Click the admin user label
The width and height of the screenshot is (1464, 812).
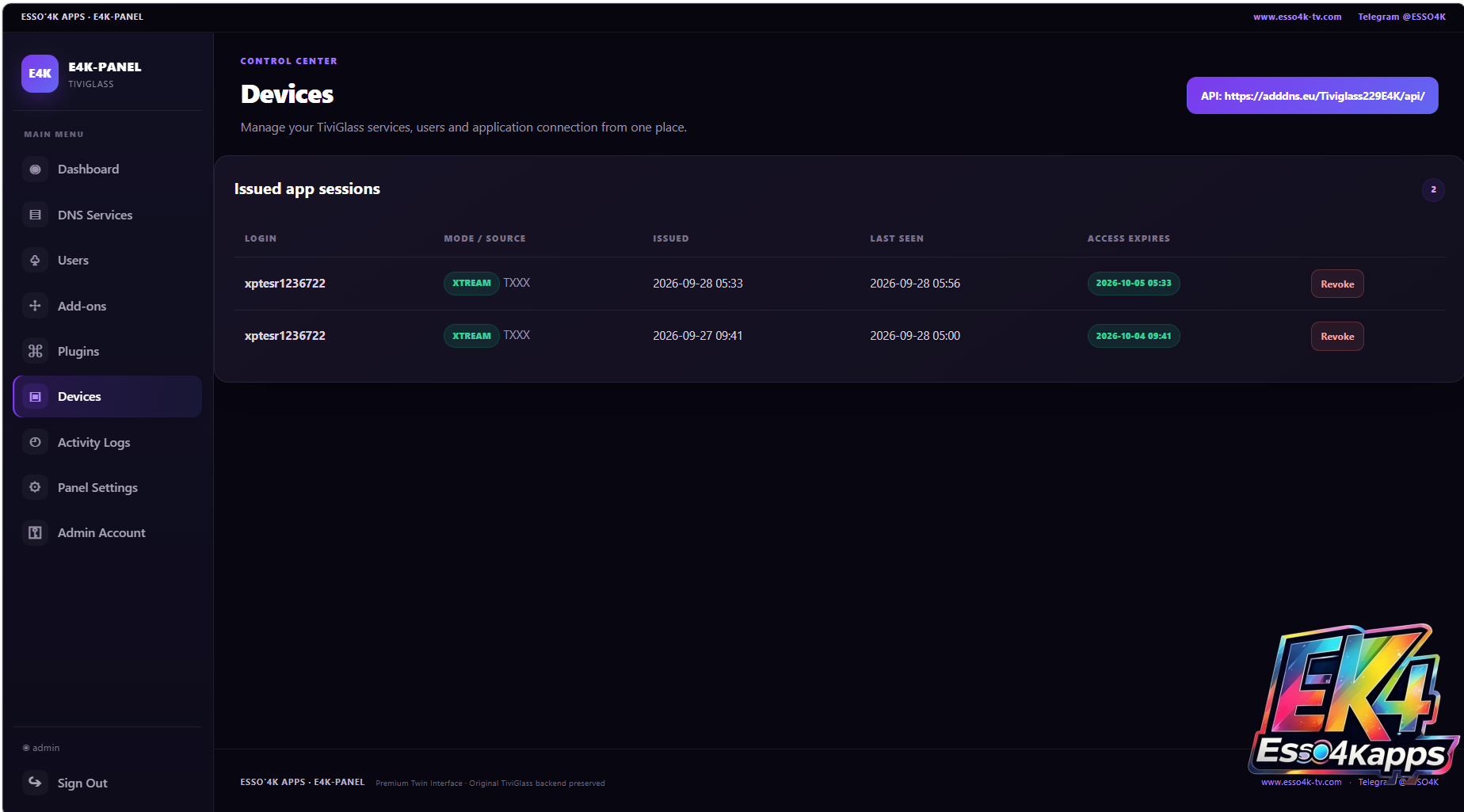tap(41, 748)
